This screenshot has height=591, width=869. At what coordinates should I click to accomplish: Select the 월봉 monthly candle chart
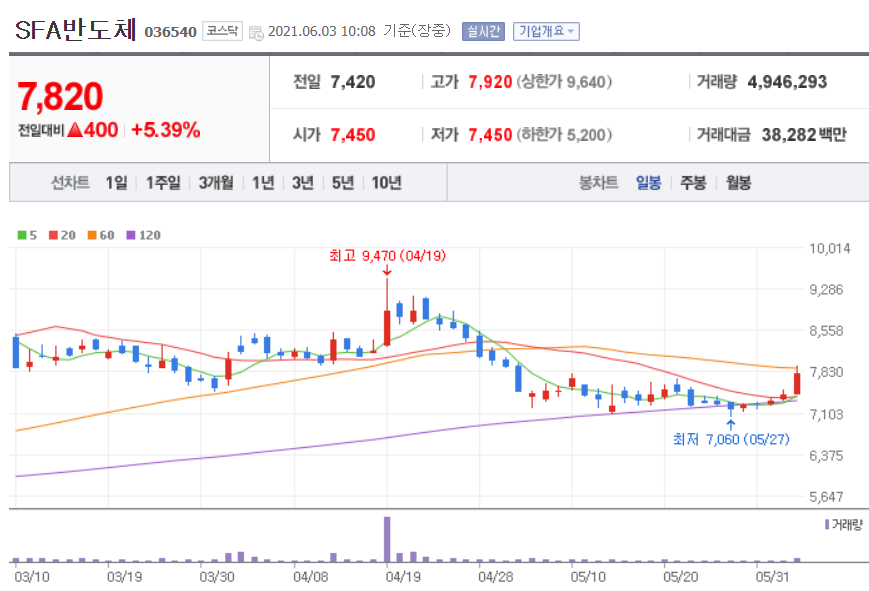pos(738,182)
